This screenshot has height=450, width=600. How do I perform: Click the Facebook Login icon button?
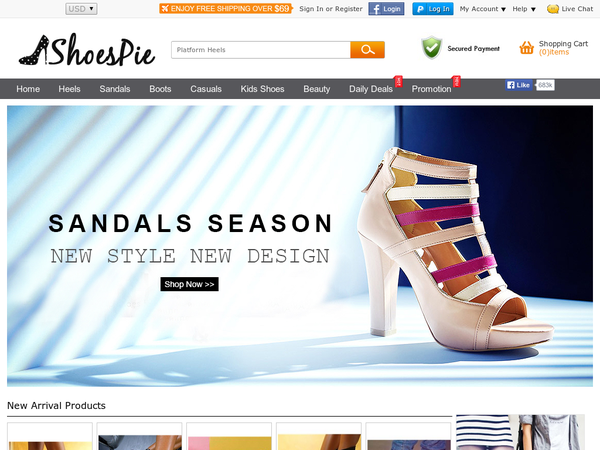click(x=386, y=9)
